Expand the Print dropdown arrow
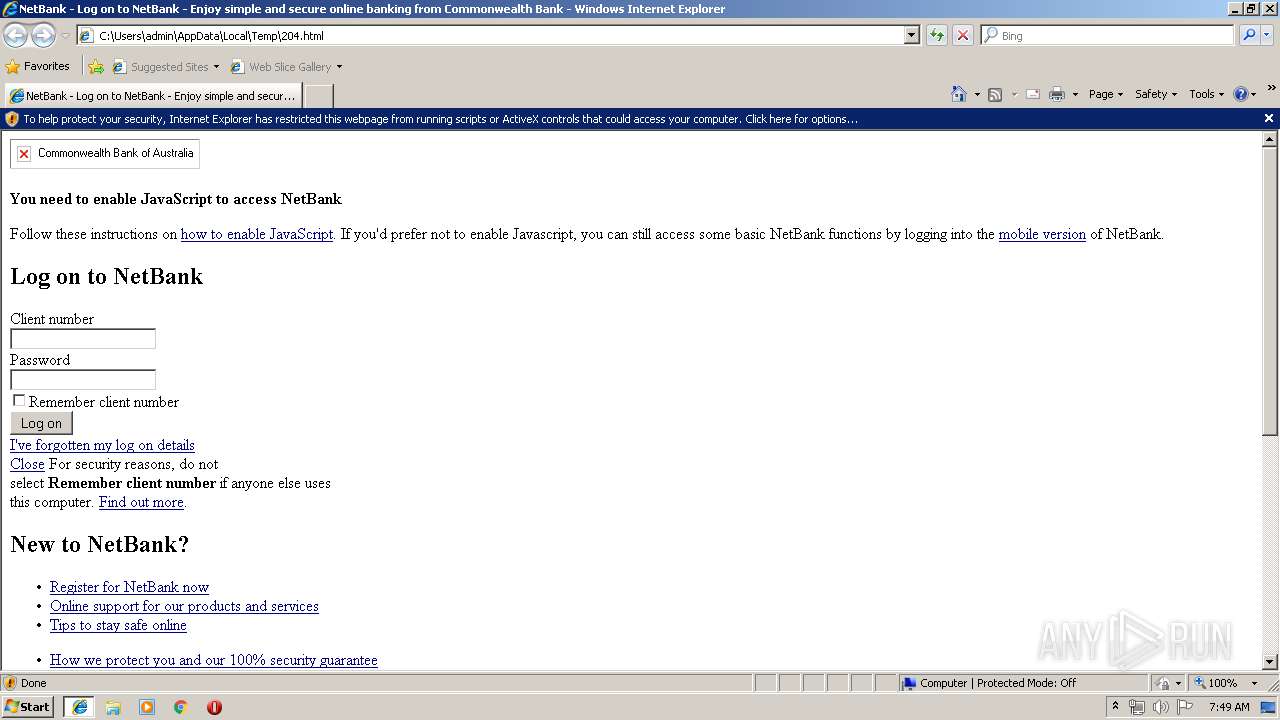This screenshot has height=720, width=1280. pos(1075,94)
